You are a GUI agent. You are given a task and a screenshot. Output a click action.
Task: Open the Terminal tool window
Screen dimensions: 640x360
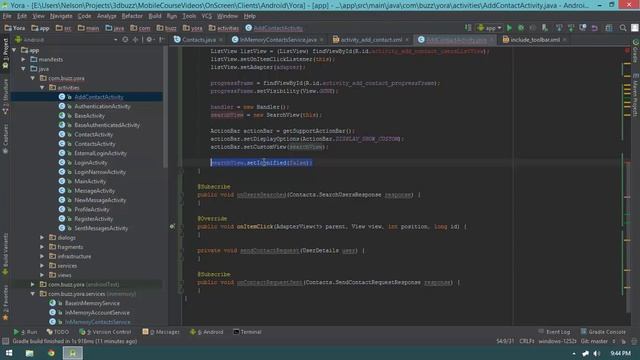click(x=247, y=332)
